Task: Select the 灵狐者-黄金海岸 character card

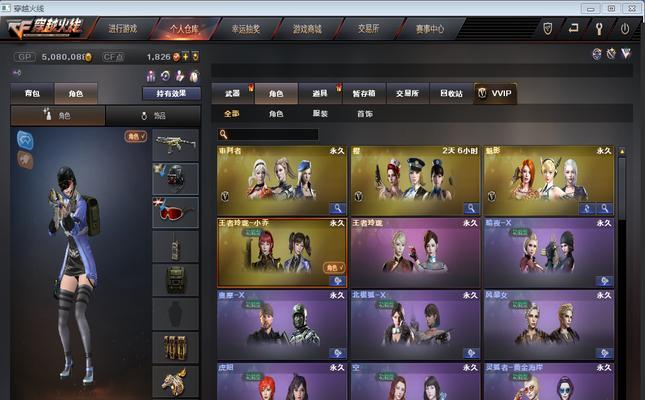Action: click(549, 381)
